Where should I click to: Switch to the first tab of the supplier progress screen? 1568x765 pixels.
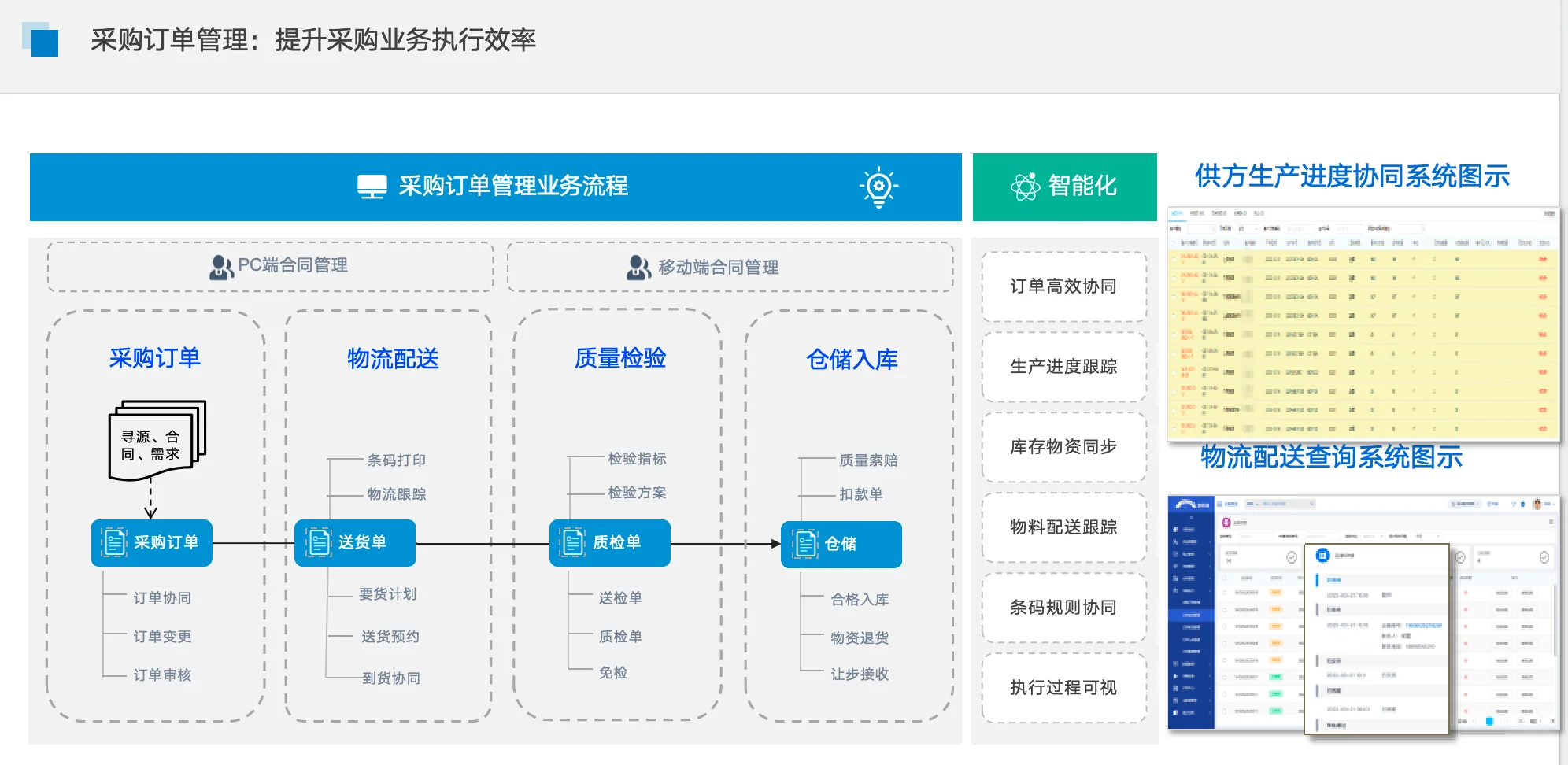coord(1176,213)
